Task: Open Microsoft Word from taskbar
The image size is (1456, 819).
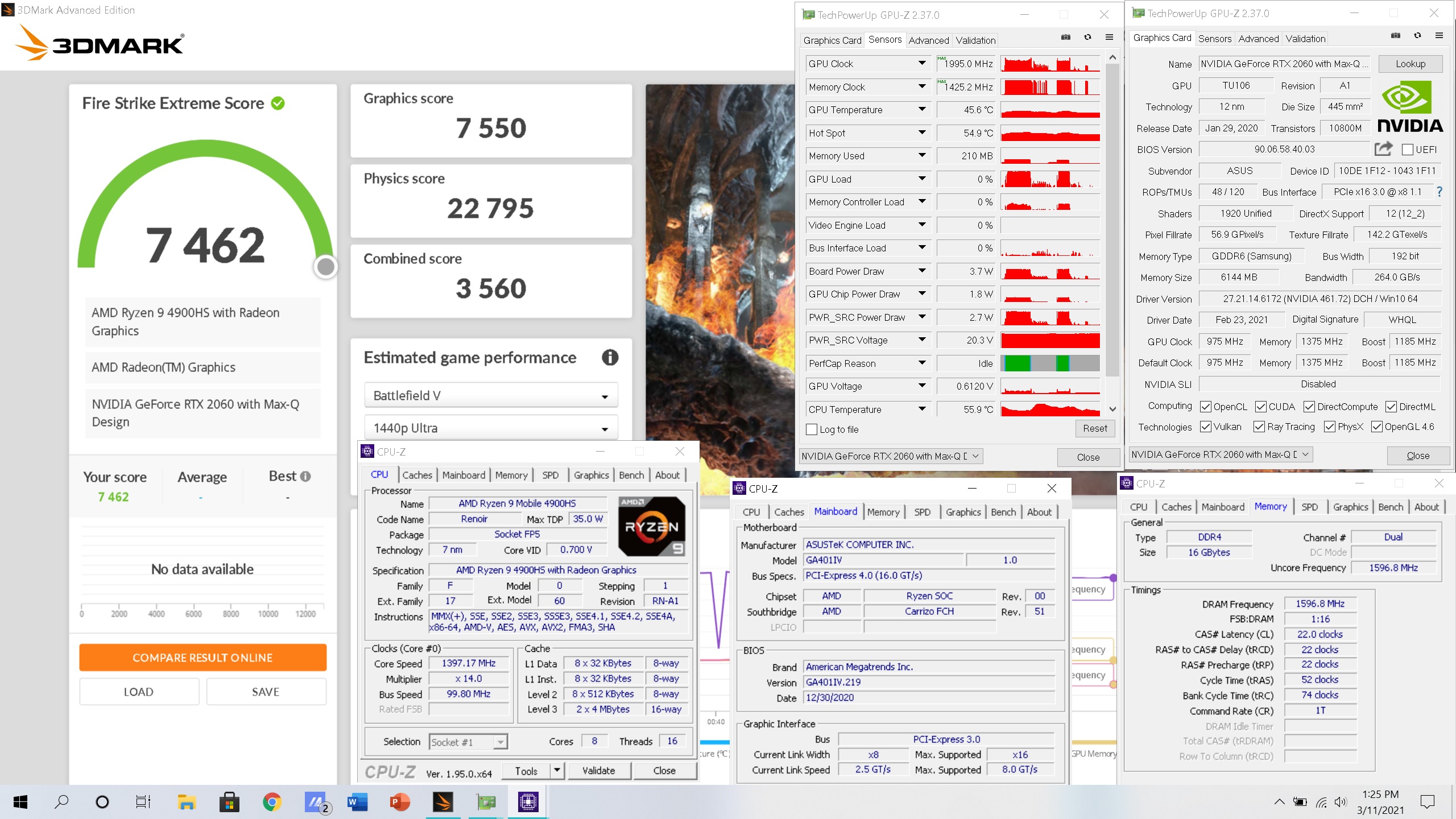Action: 358,802
